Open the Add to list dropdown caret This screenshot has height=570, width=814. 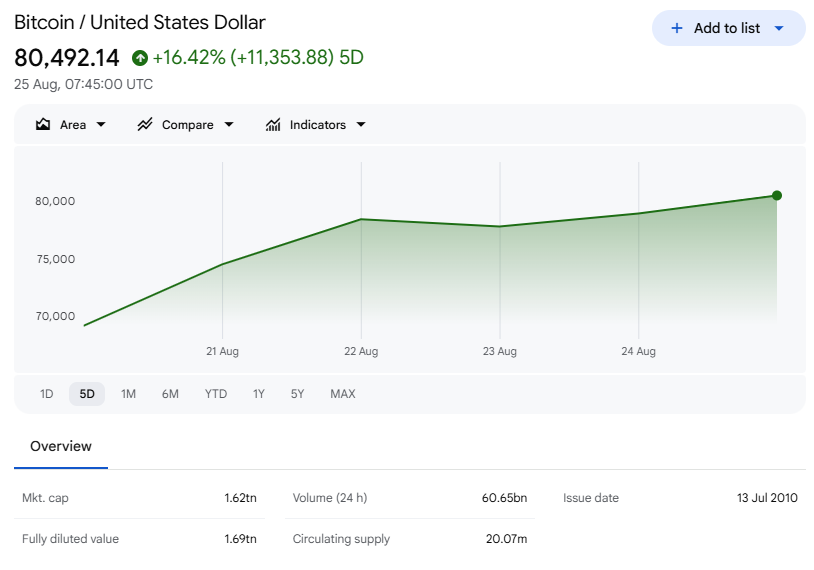779,29
